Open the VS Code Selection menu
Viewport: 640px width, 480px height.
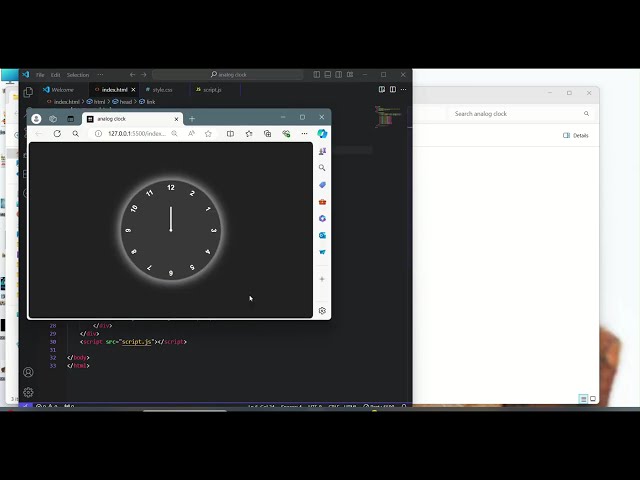click(x=78, y=75)
